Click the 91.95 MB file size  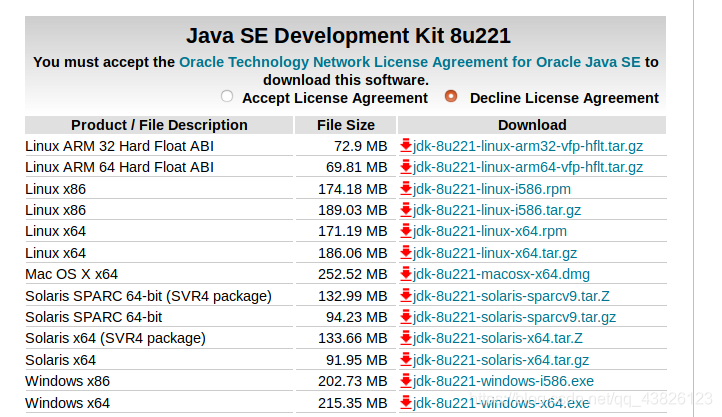pyautogui.click(x=356, y=360)
